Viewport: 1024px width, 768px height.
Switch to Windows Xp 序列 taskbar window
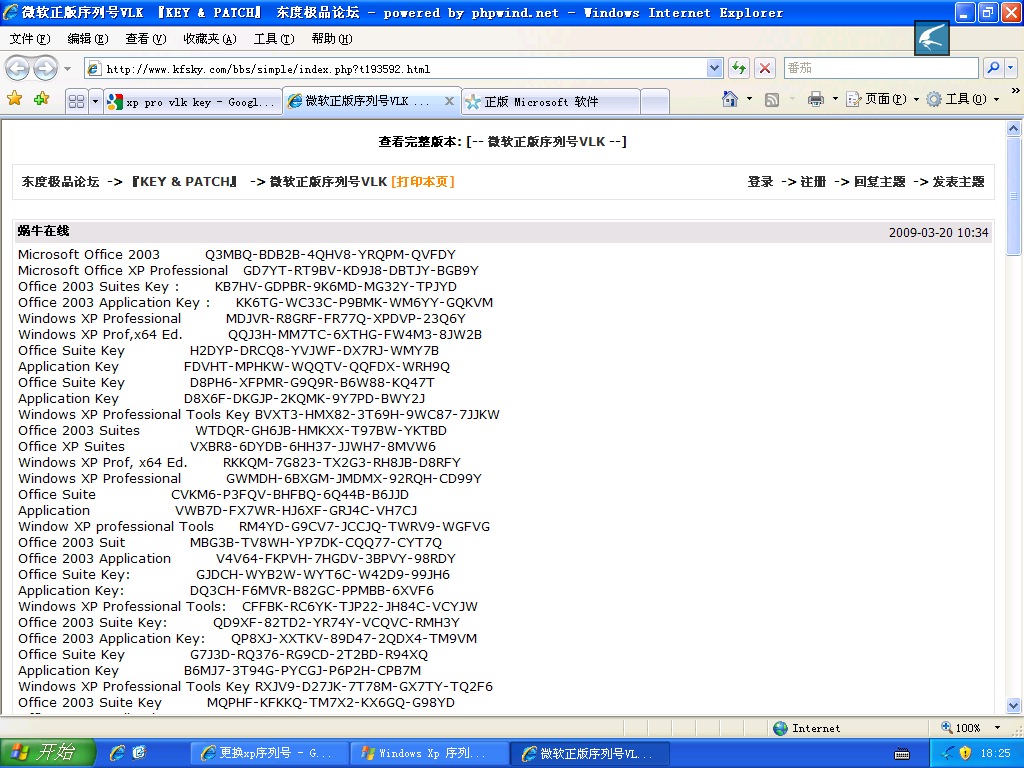pyautogui.click(x=429, y=754)
